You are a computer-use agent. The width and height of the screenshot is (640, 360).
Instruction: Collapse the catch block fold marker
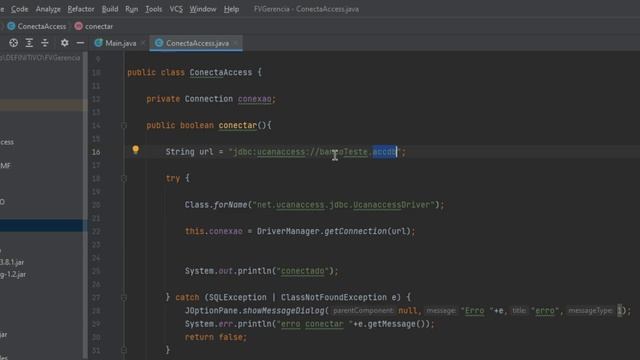pos(124,298)
